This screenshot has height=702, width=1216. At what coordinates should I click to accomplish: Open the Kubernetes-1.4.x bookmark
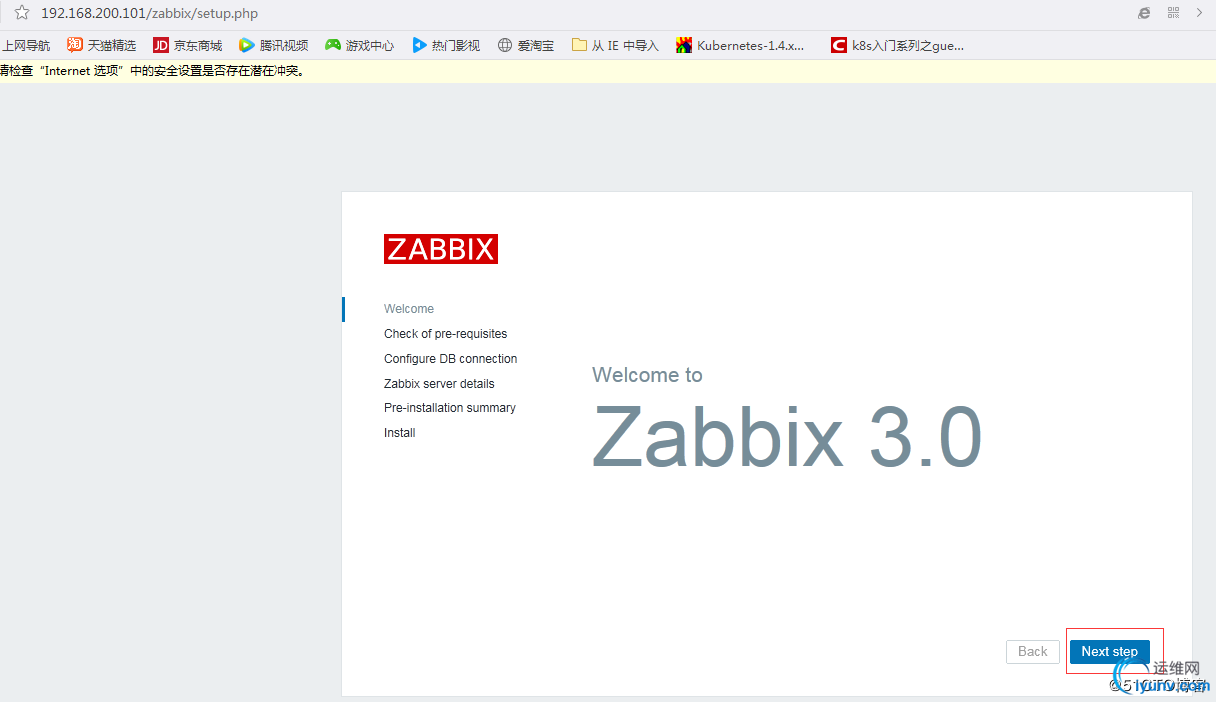pyautogui.click(x=741, y=45)
